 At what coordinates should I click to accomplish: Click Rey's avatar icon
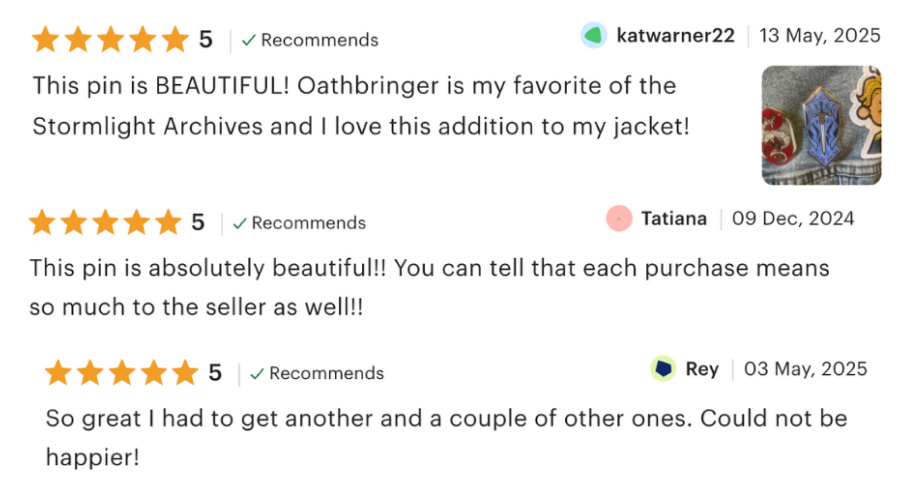coord(663,369)
